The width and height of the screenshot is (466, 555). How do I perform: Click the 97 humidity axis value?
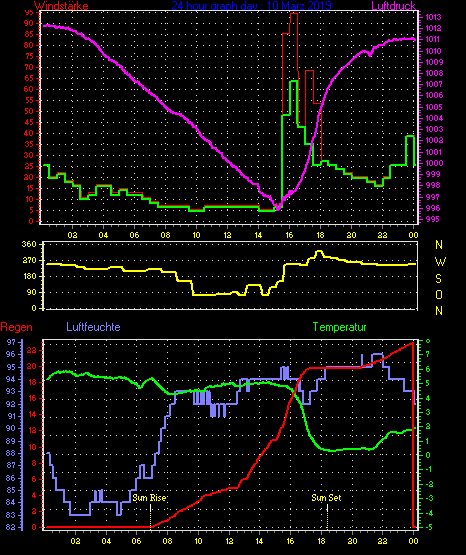click(x=11, y=342)
